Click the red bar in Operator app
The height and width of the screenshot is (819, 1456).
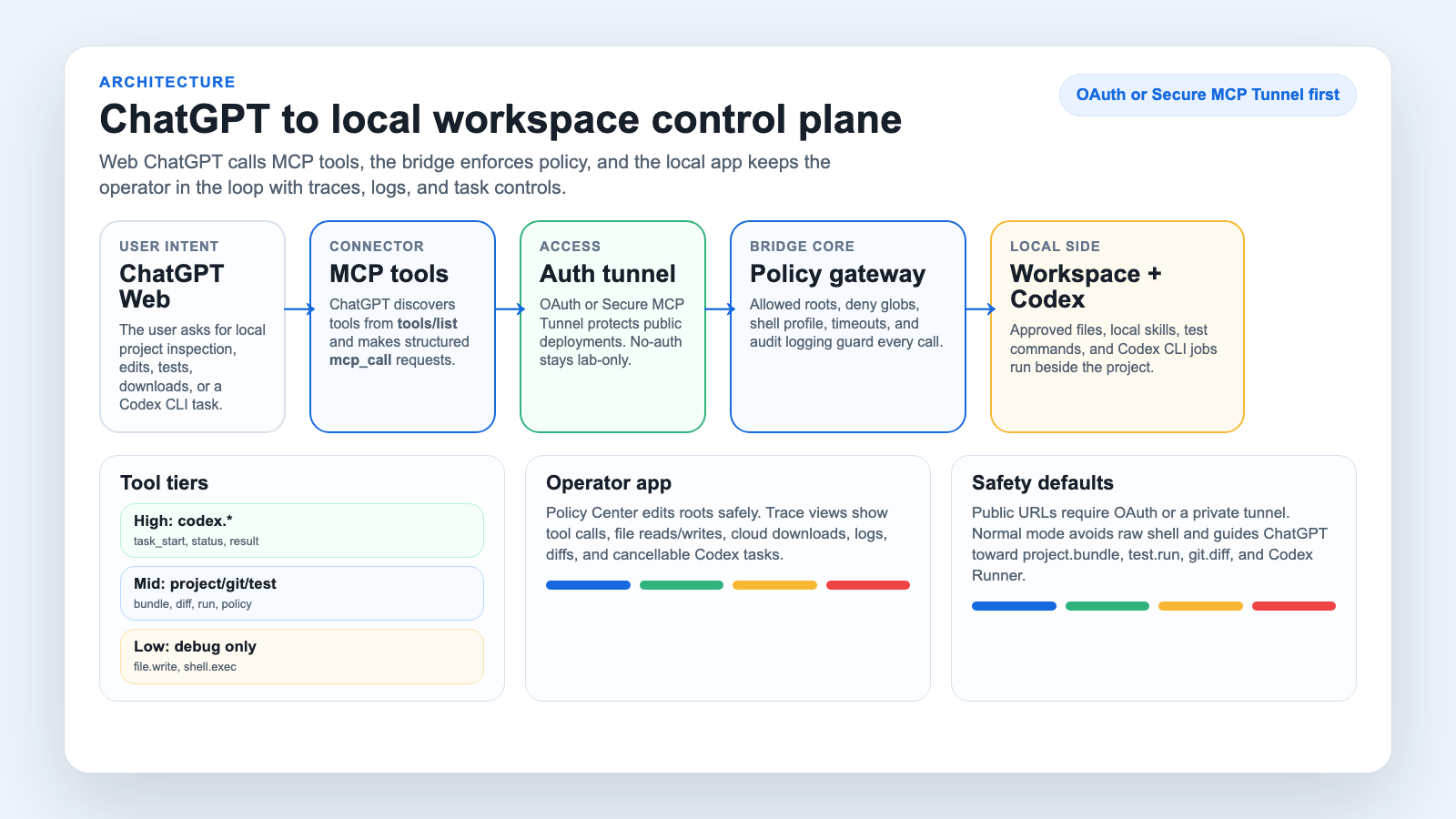(x=868, y=585)
